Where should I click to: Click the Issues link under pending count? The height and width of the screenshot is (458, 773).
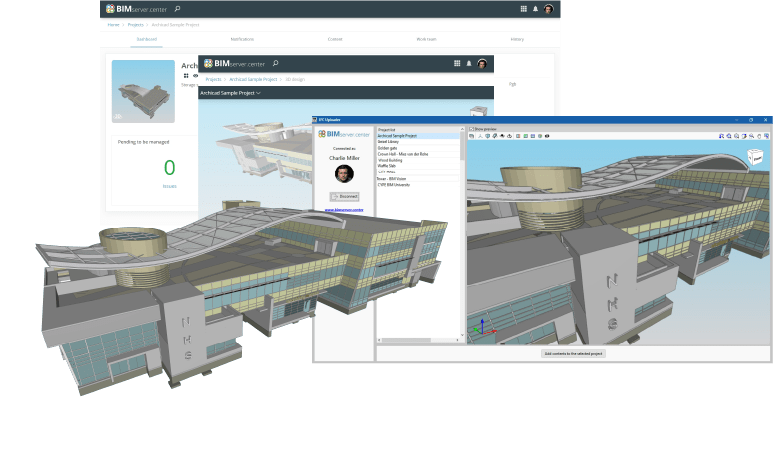(170, 186)
